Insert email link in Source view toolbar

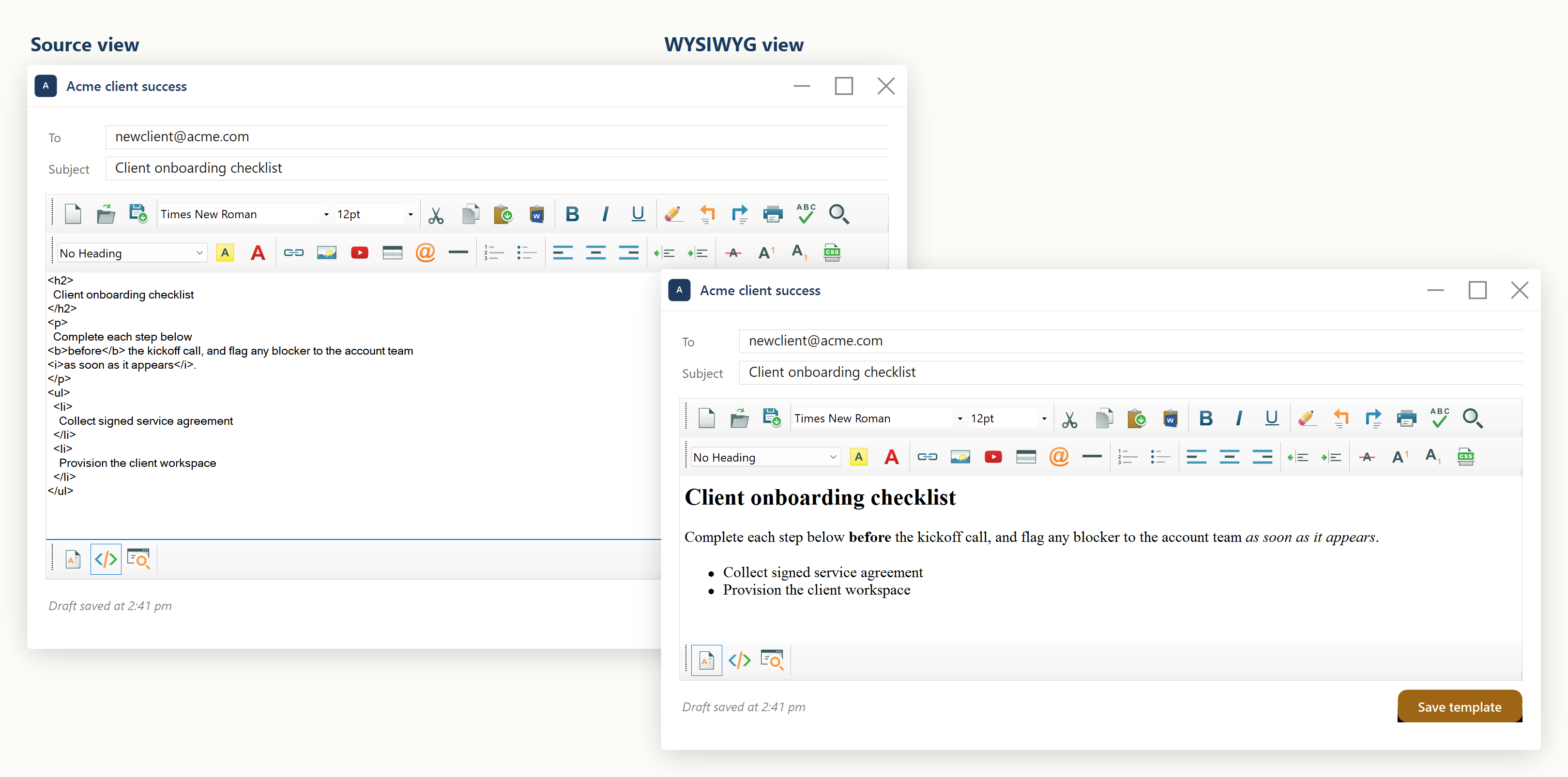point(426,252)
